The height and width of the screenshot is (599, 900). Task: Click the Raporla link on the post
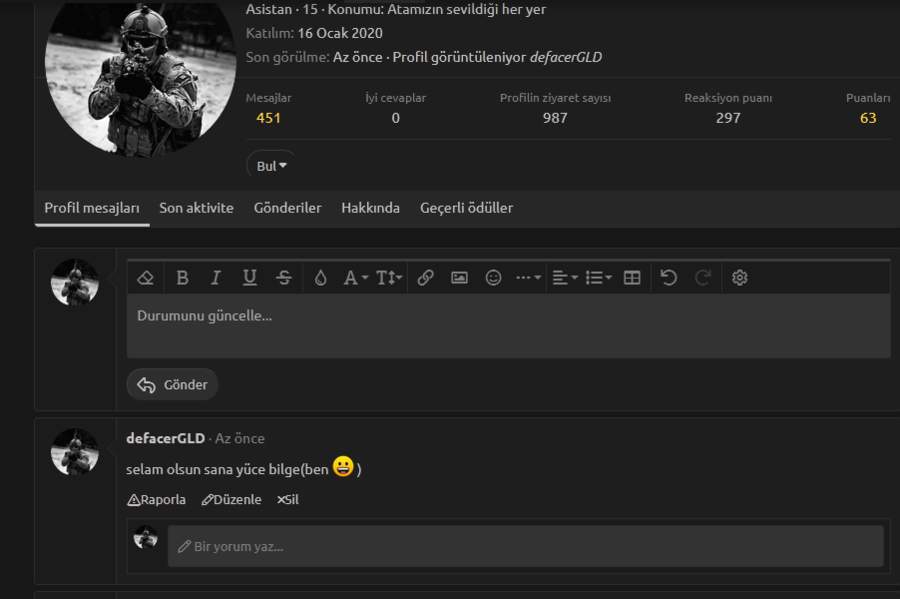(x=156, y=500)
